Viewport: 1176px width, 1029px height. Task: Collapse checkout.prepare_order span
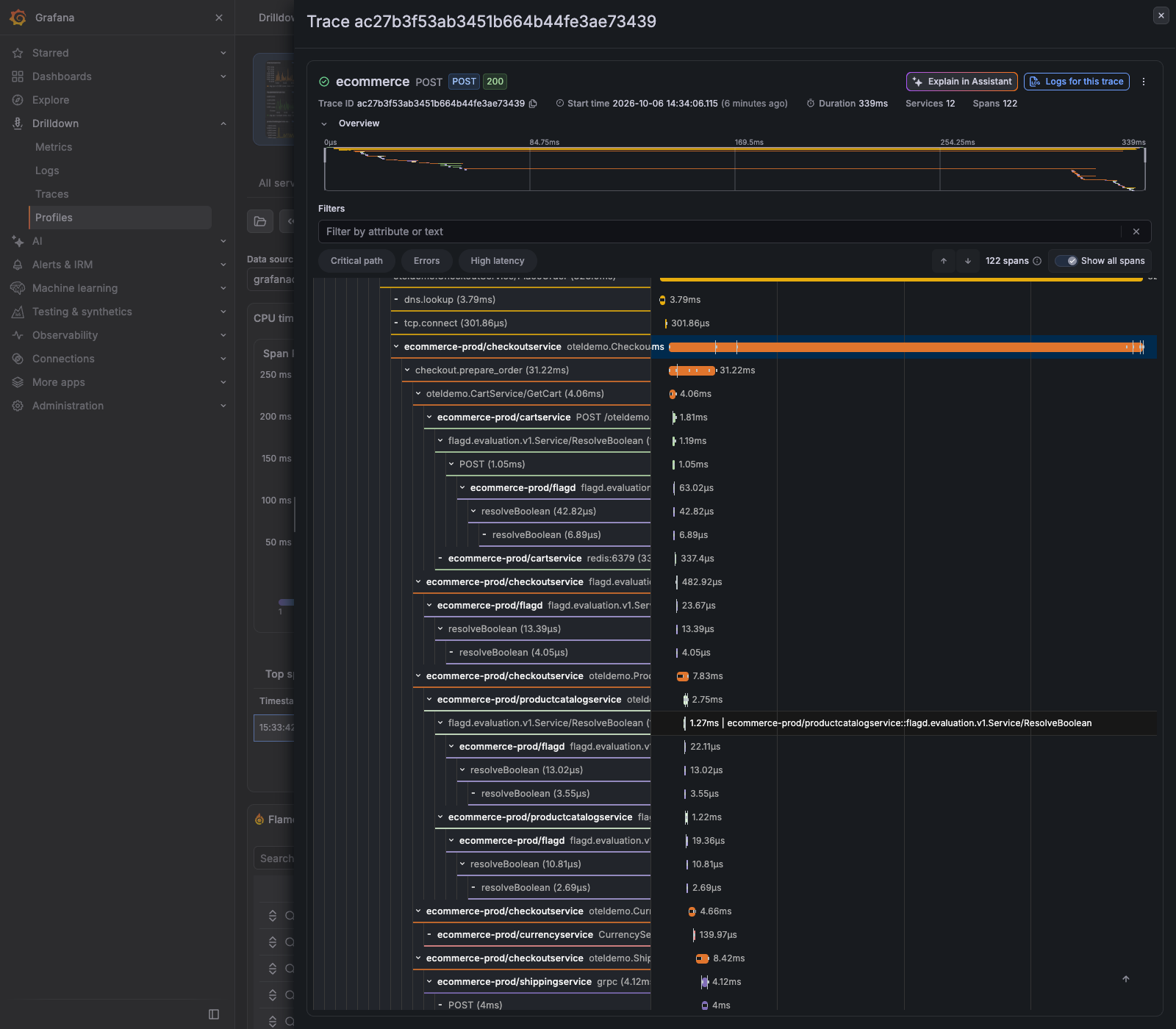407,370
